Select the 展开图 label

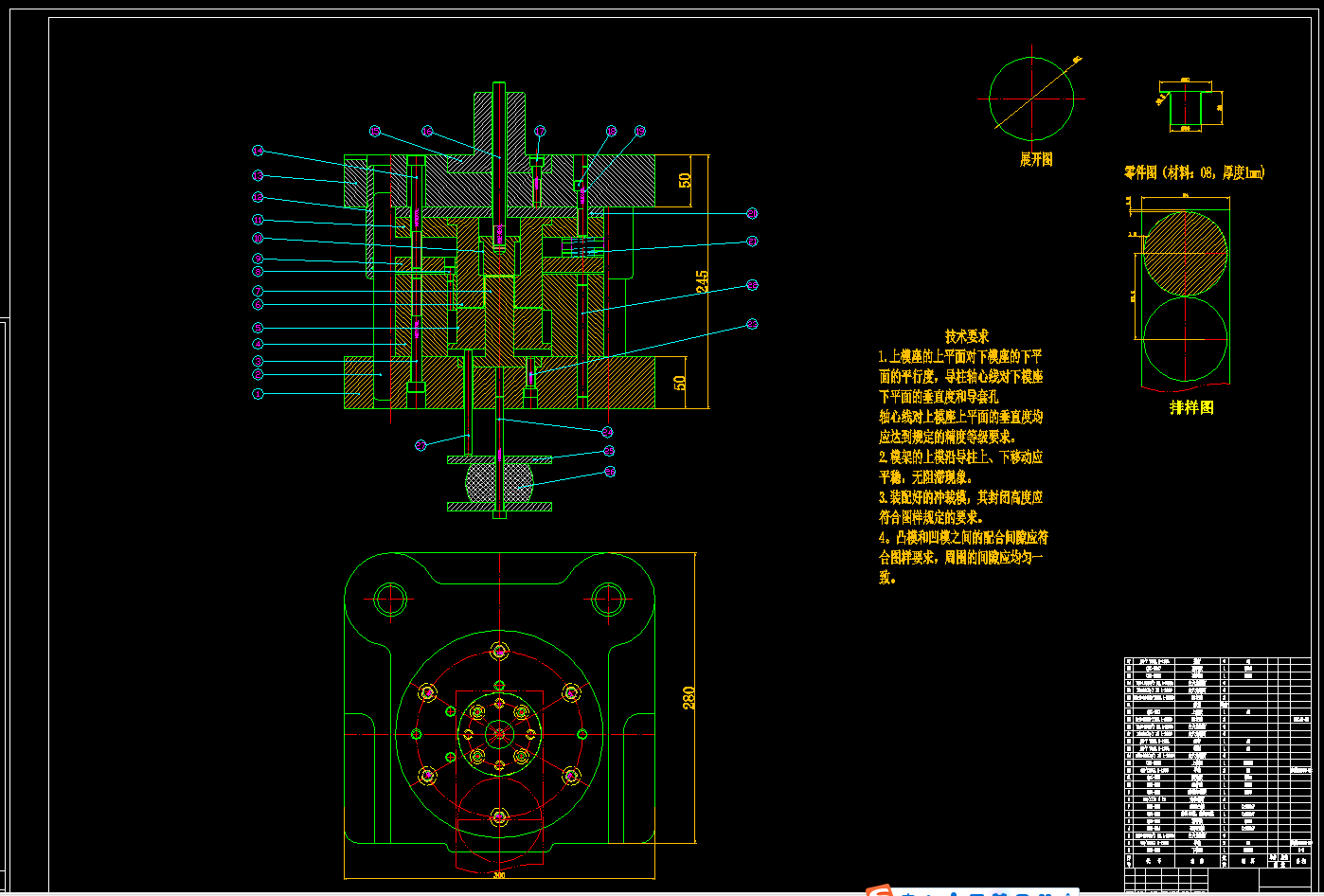1036,160
